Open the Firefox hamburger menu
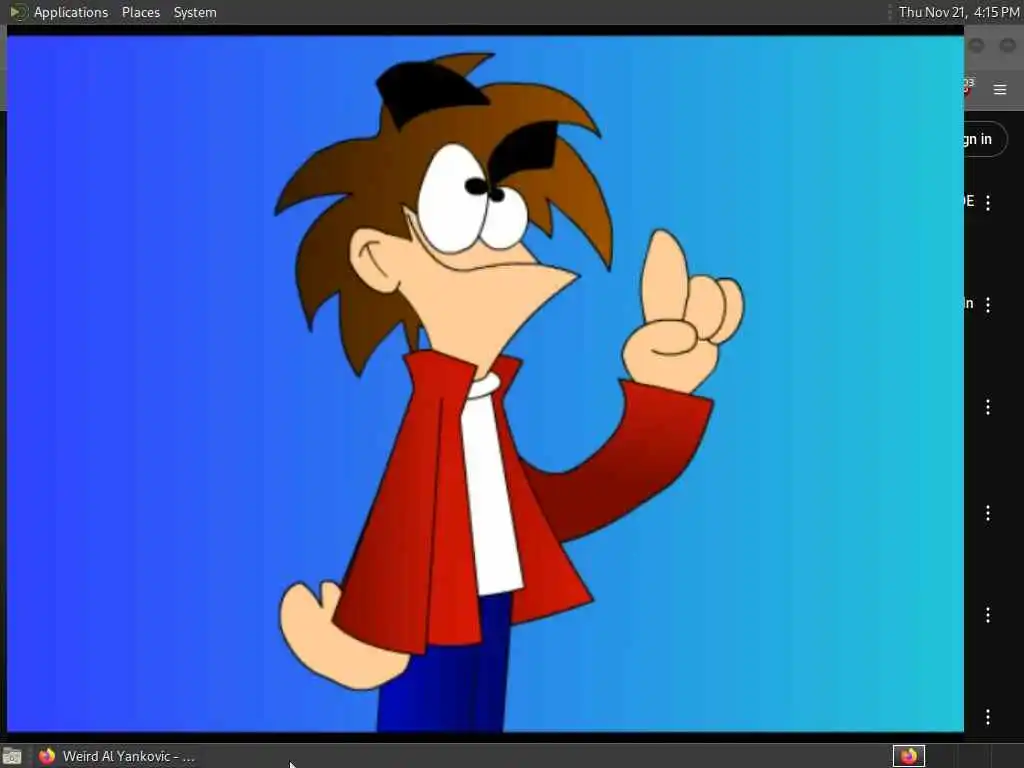The height and width of the screenshot is (768, 1024). coord(1000,89)
